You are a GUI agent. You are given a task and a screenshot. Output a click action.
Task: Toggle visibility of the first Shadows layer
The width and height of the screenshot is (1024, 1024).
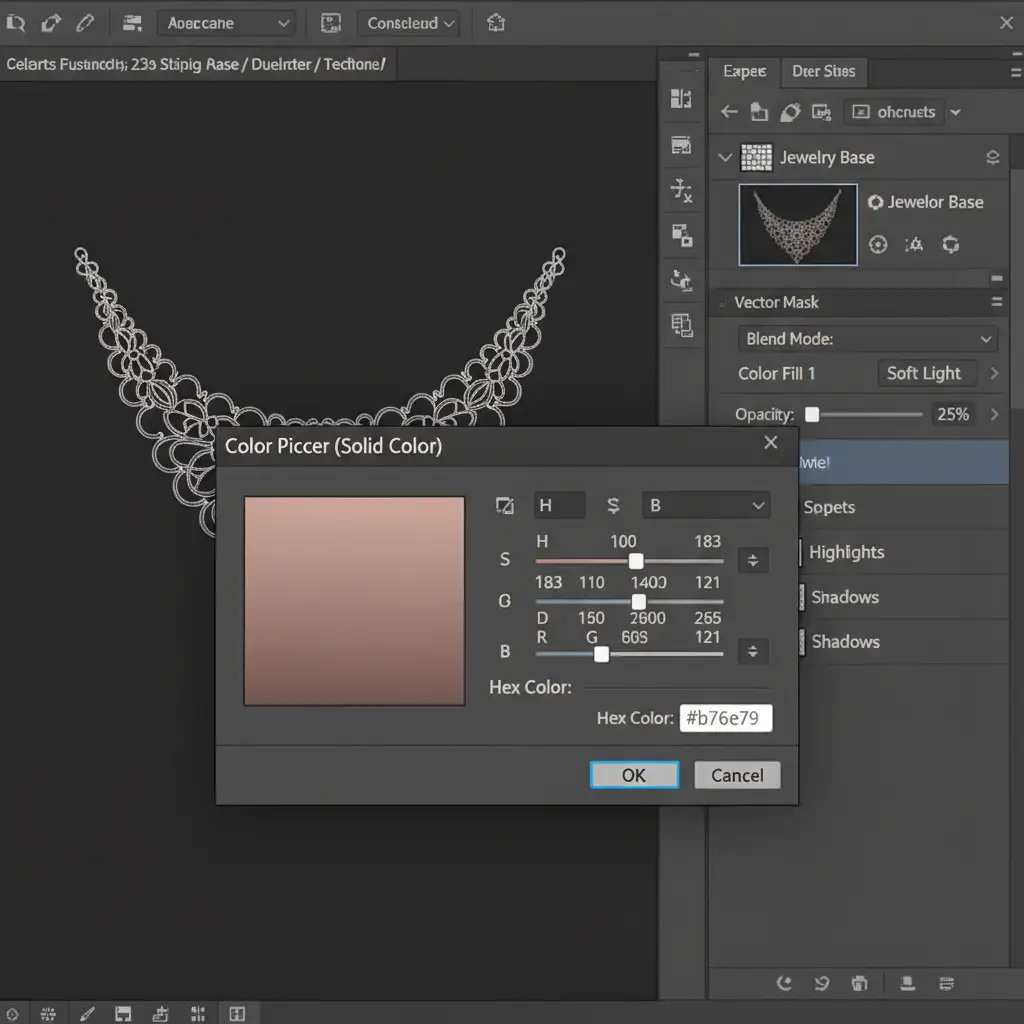click(801, 597)
